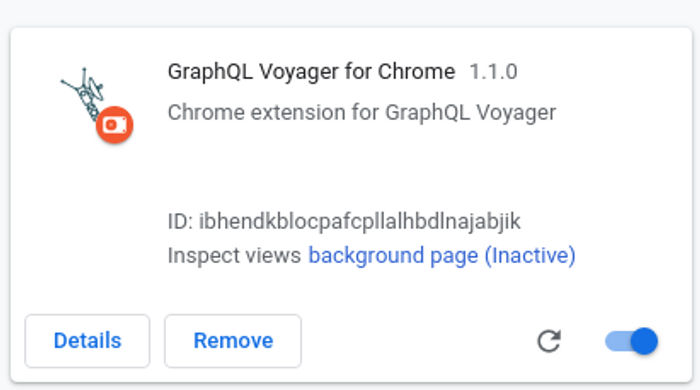This screenshot has height=390, width=700.
Task: Reload the GraphQL Voyager extension
Action: [x=549, y=341]
